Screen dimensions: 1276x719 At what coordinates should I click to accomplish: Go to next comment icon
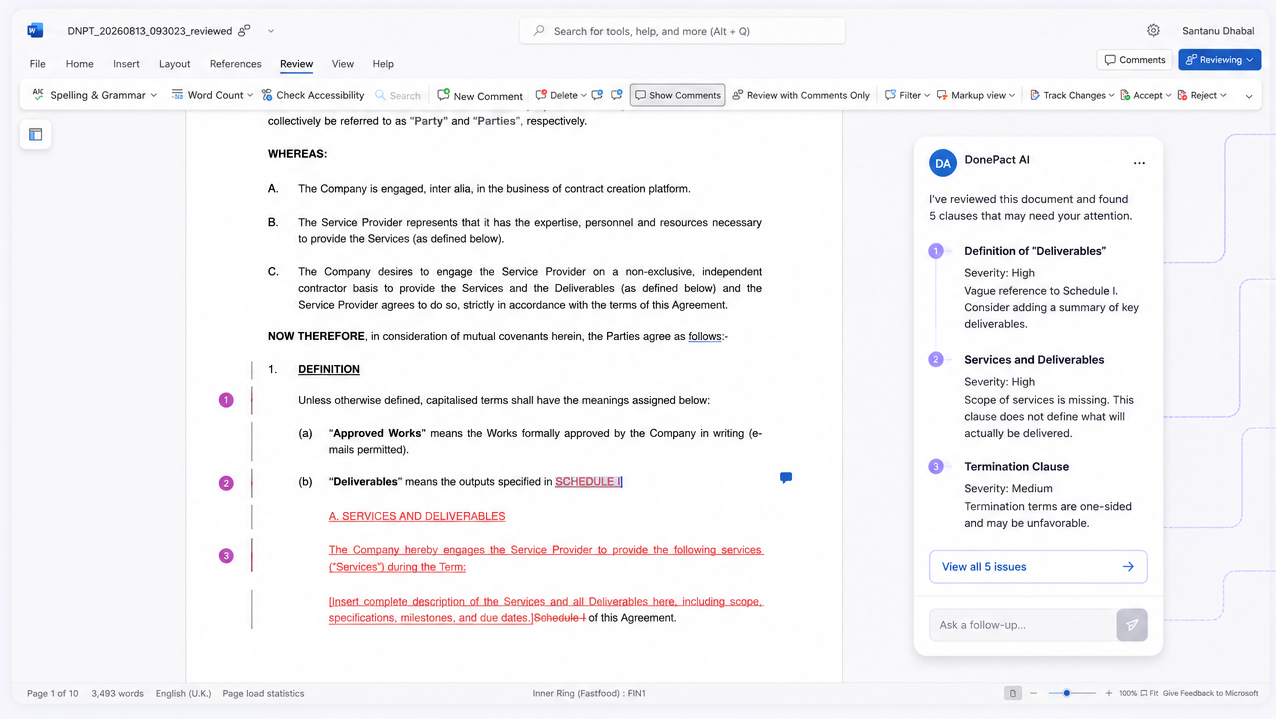(617, 95)
